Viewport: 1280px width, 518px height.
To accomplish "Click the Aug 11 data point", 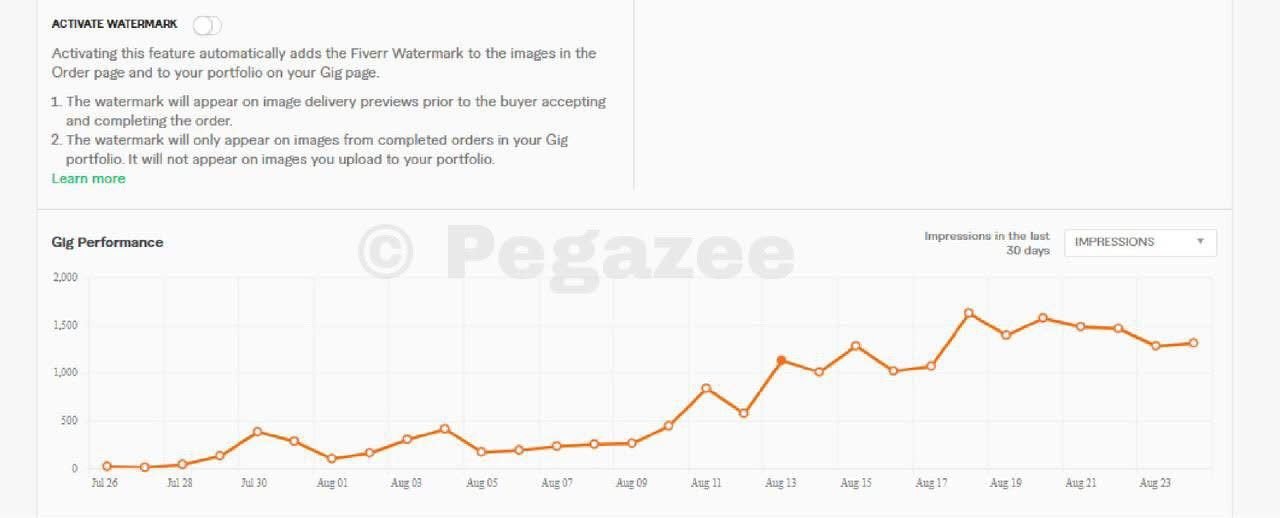I will click(x=706, y=388).
